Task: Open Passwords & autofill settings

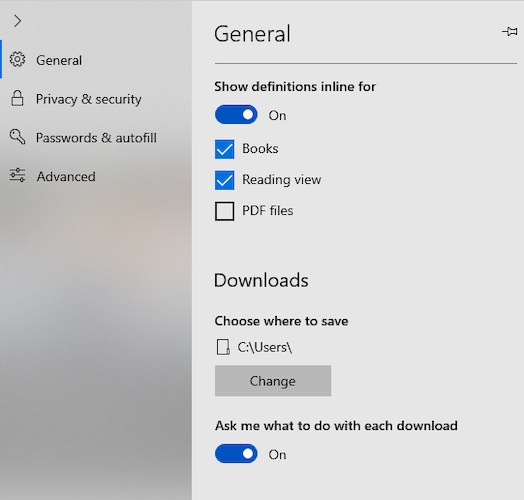Action: [x=96, y=138]
